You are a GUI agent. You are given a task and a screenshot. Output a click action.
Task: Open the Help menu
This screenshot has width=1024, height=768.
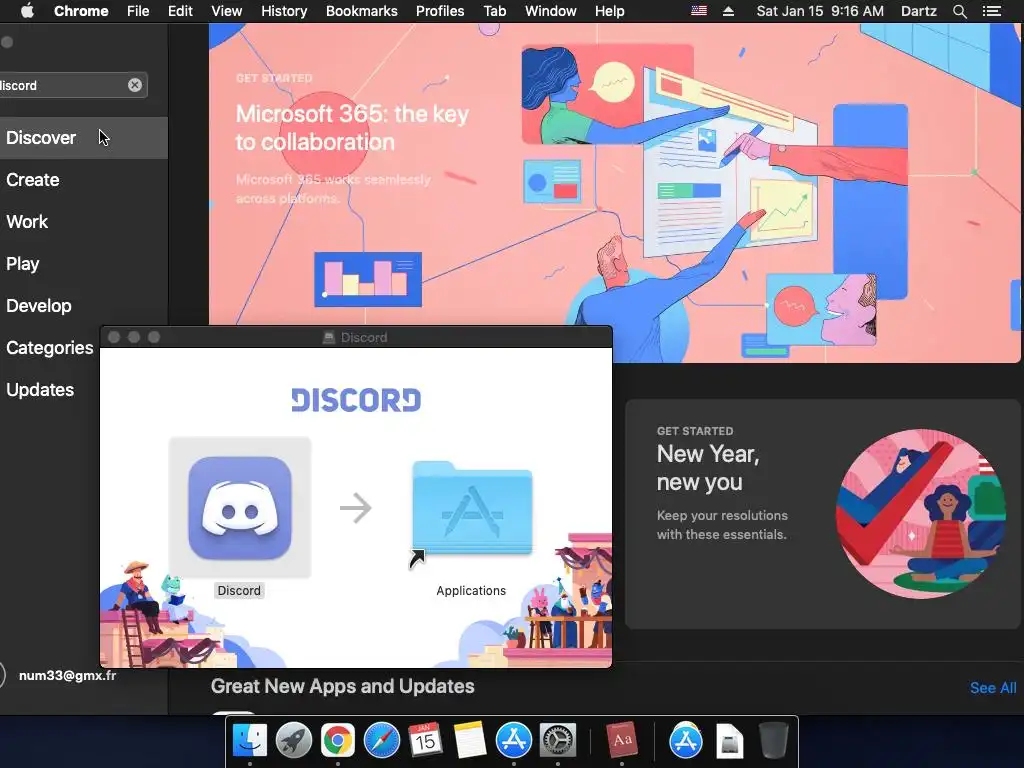[609, 11]
